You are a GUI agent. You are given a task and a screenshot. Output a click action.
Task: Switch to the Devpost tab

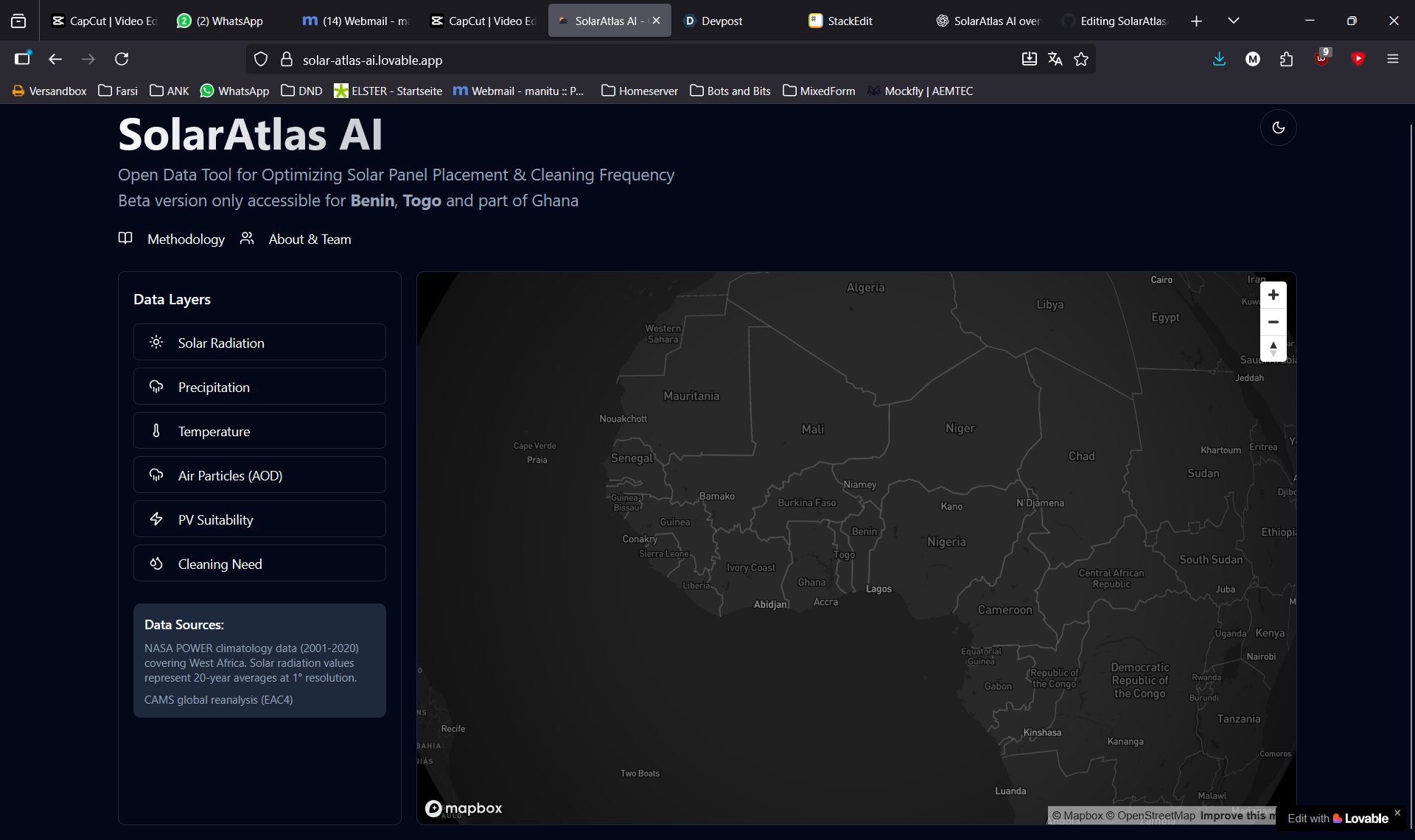click(x=721, y=21)
